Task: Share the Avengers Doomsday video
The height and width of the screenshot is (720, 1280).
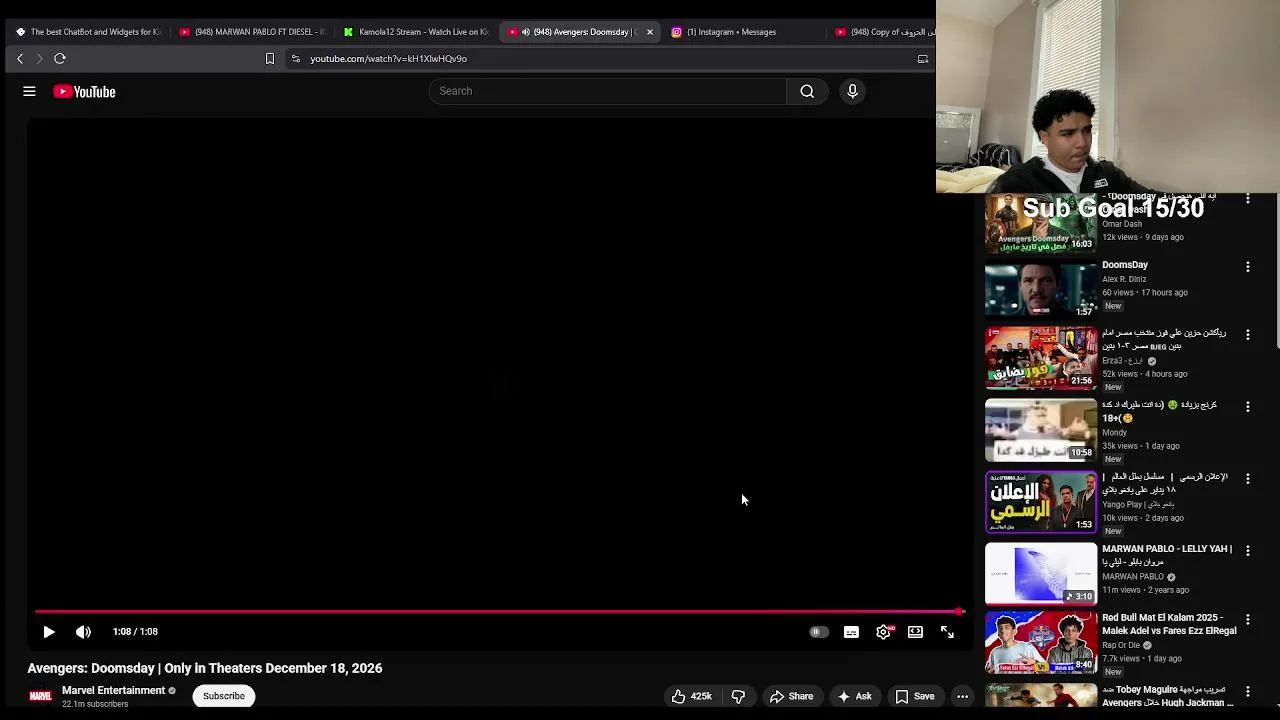Action: point(791,696)
